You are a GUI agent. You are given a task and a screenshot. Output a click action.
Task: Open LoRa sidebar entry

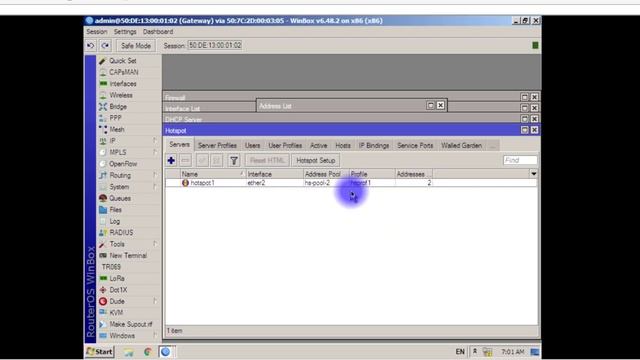pyautogui.click(x=117, y=278)
